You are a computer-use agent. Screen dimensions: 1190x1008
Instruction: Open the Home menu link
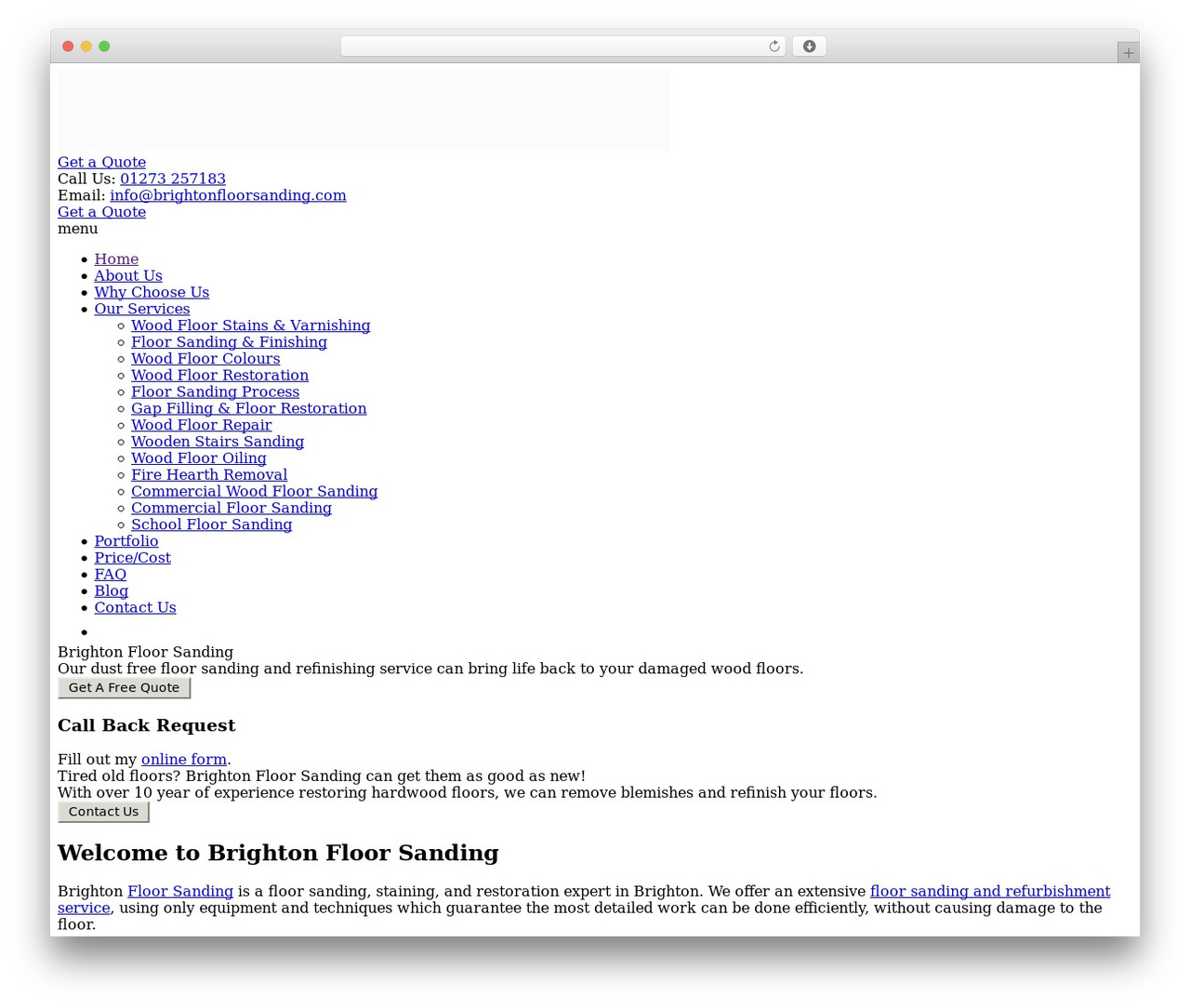click(116, 259)
